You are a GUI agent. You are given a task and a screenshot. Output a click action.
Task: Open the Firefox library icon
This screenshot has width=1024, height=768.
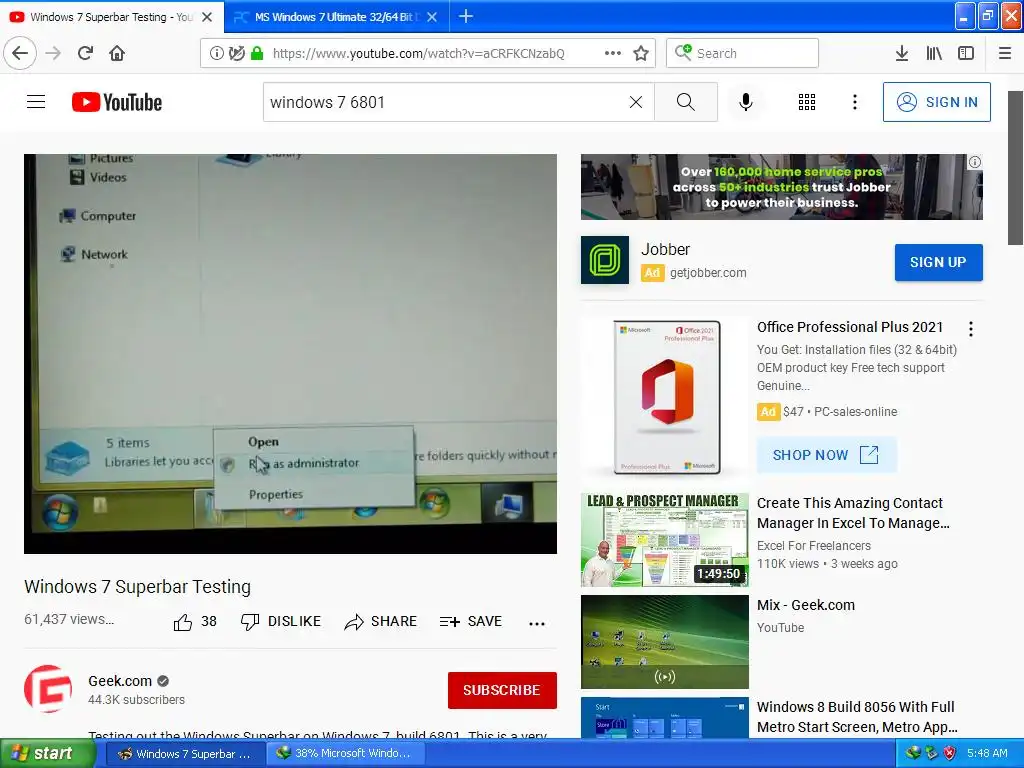(x=934, y=54)
